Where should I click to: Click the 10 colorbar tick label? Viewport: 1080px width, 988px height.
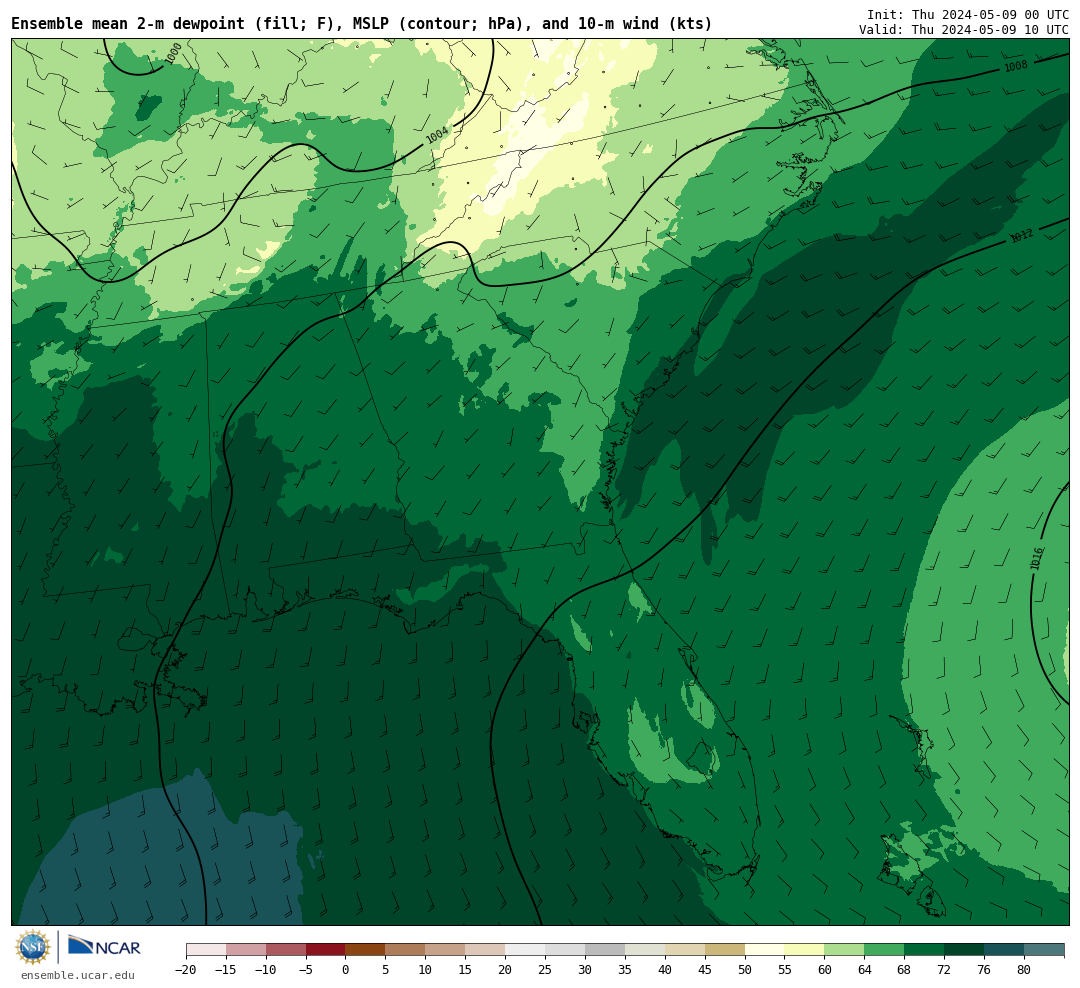pyautogui.click(x=426, y=970)
